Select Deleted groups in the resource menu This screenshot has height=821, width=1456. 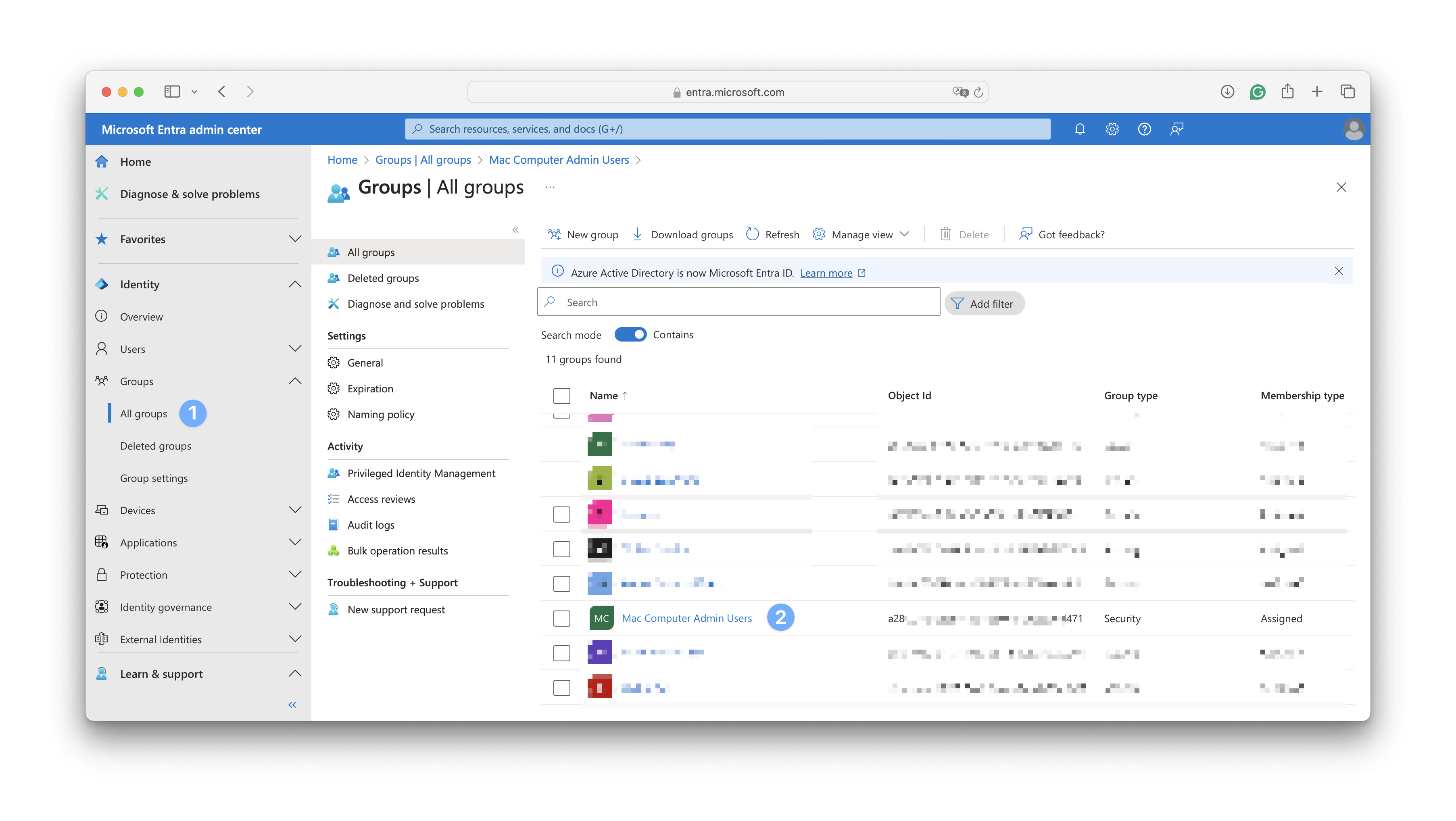click(x=383, y=278)
